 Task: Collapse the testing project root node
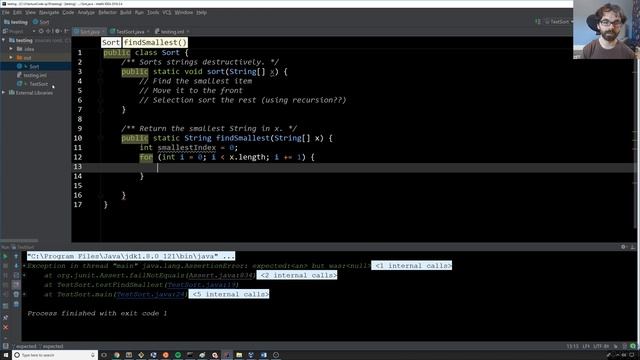coord(4,40)
